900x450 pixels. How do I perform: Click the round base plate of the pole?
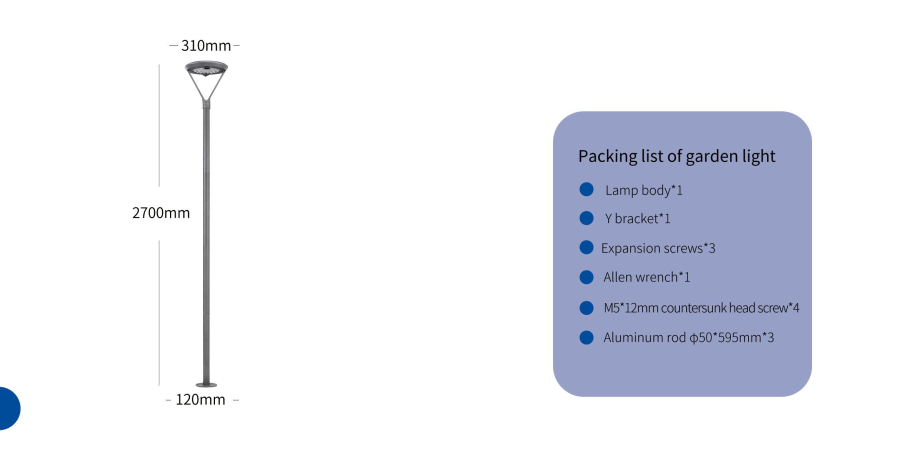tap(206, 384)
